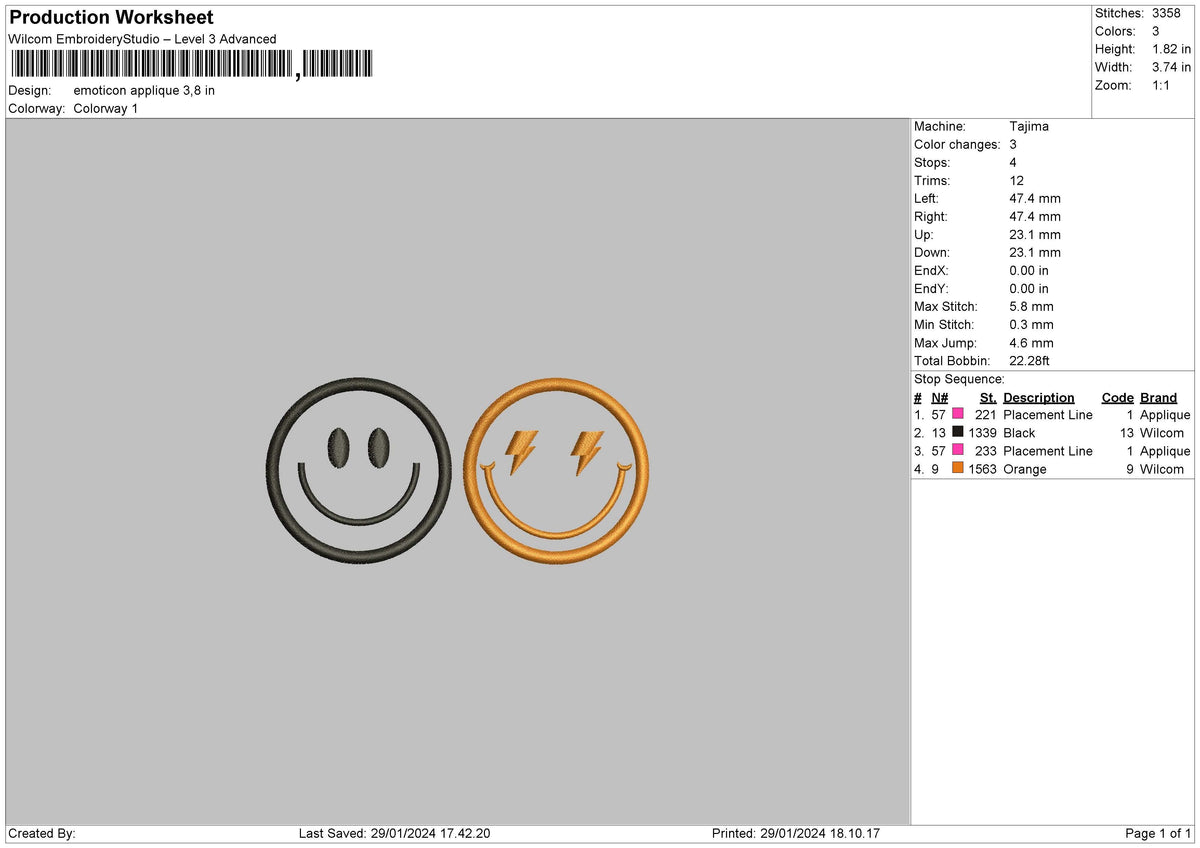This screenshot has height=848, width=1200.
Task: Click the Width value '3.74 in'
Action: click(x=1171, y=67)
